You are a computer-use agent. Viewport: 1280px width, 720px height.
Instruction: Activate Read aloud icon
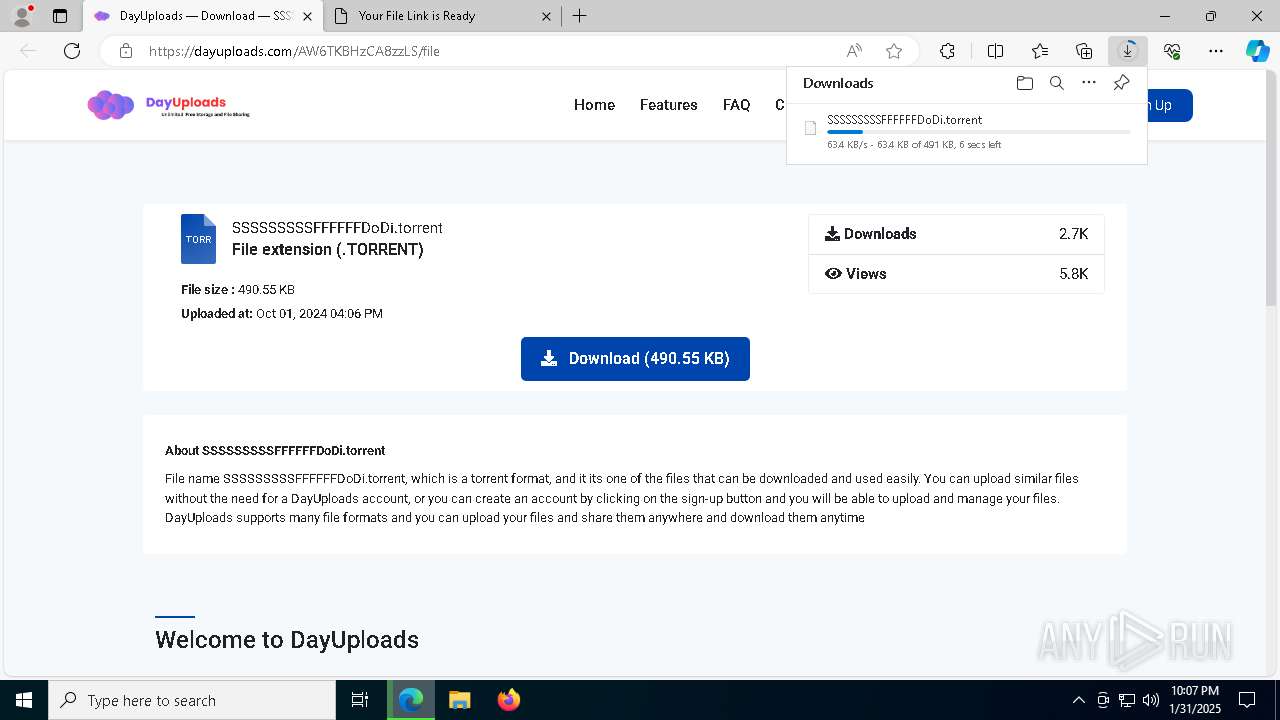pyautogui.click(x=854, y=51)
